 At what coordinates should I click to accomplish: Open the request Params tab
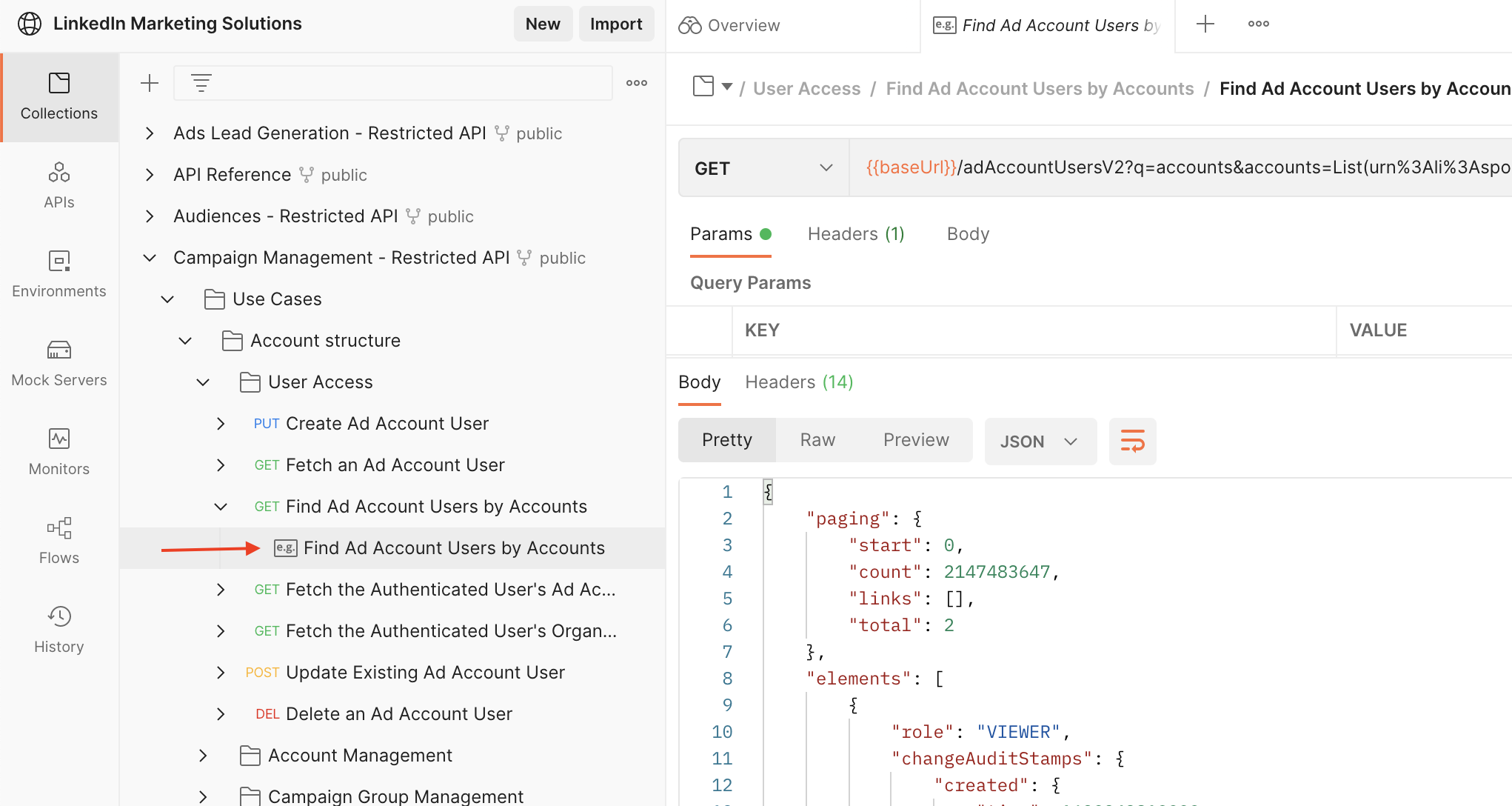tap(731, 234)
